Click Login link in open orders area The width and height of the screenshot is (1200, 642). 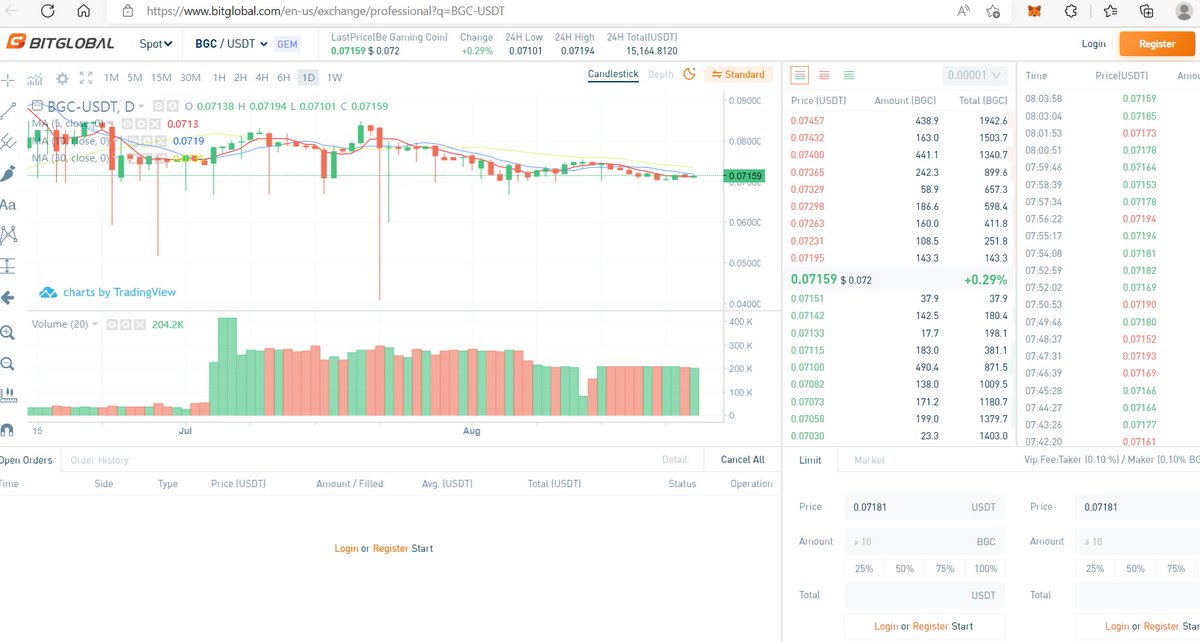(x=346, y=548)
